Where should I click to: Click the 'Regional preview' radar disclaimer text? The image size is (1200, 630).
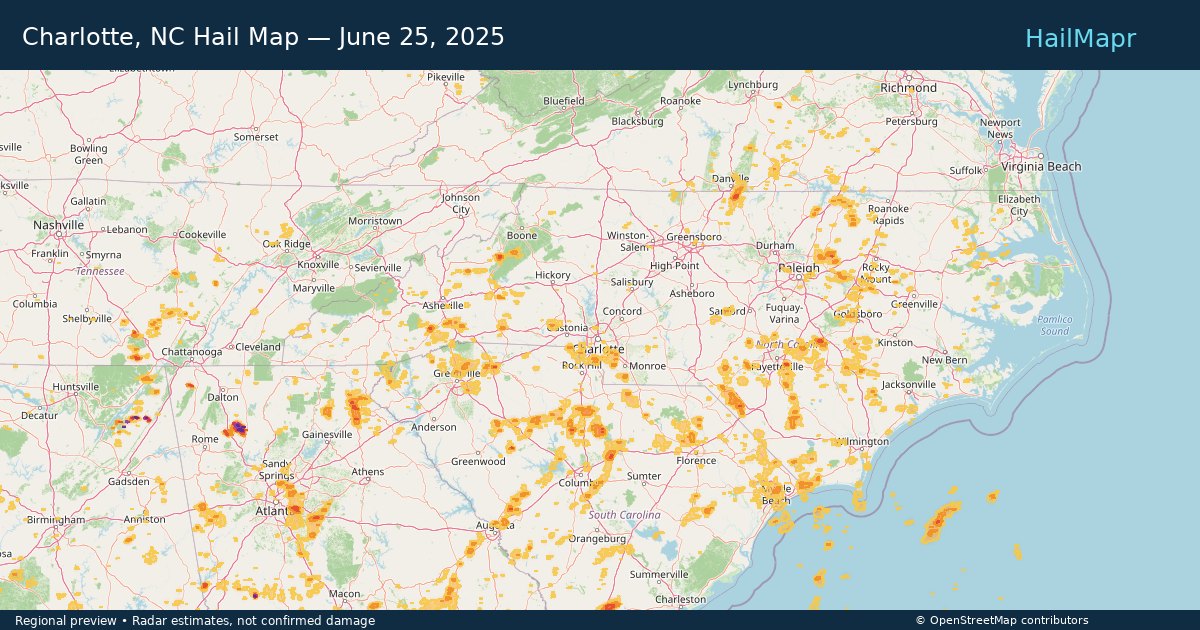[195, 621]
